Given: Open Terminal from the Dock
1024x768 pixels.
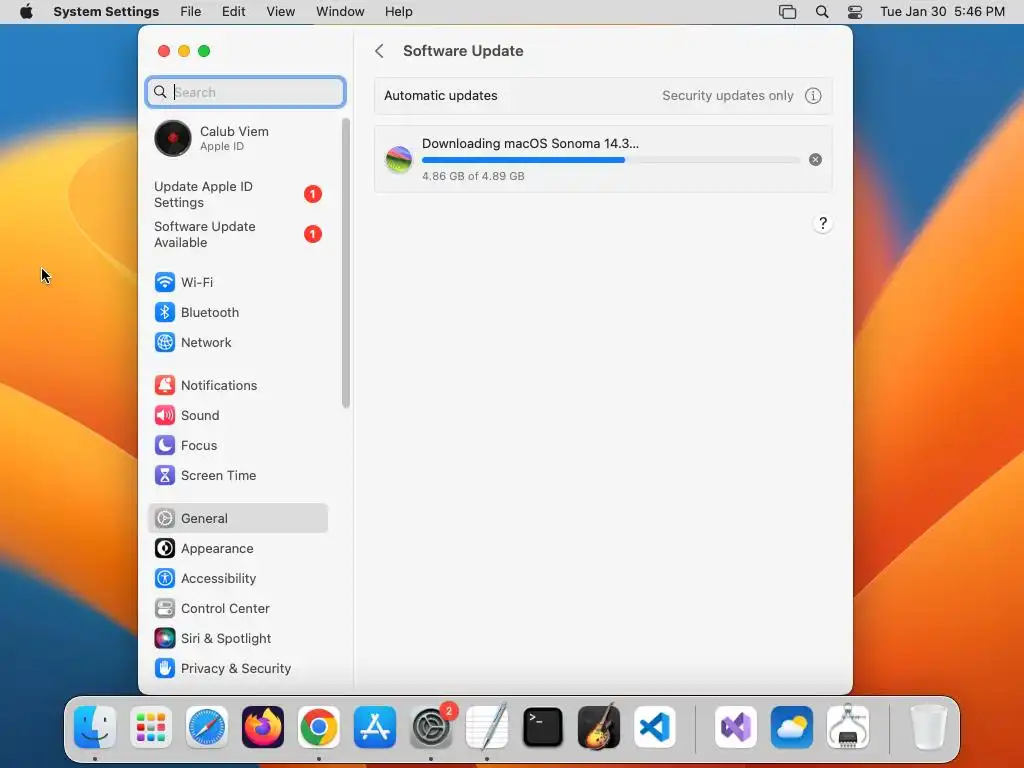Looking at the screenshot, I should (x=543, y=727).
